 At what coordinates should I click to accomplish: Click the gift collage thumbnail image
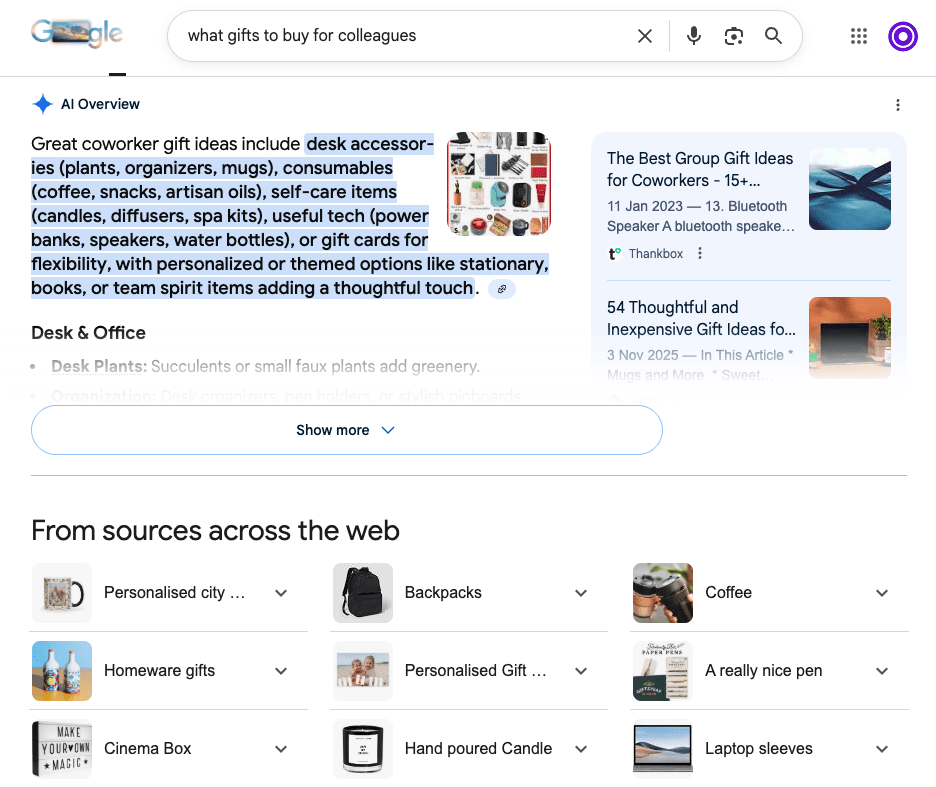[x=498, y=184]
